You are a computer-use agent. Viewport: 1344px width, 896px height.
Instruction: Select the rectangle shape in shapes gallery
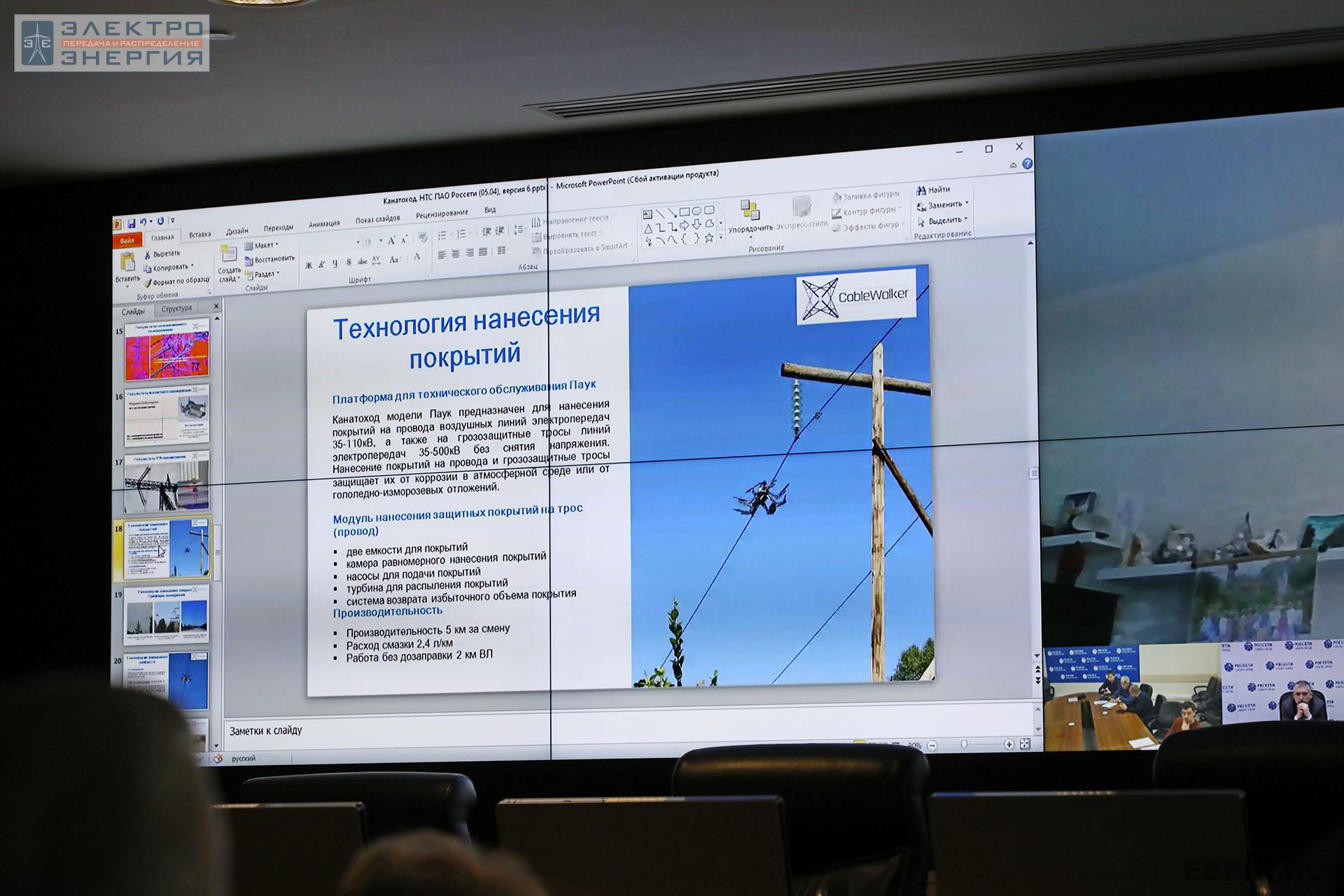(684, 211)
